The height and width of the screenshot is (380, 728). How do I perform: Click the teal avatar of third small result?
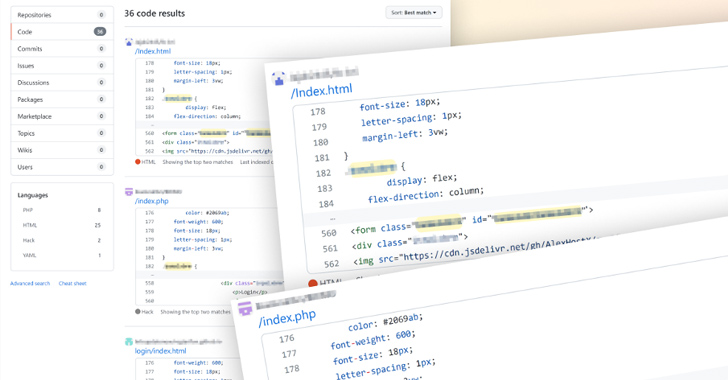[x=129, y=341]
